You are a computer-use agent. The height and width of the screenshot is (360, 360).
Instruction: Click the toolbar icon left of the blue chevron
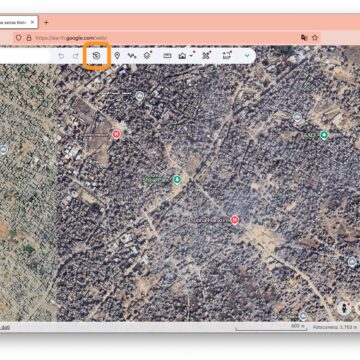227,56
